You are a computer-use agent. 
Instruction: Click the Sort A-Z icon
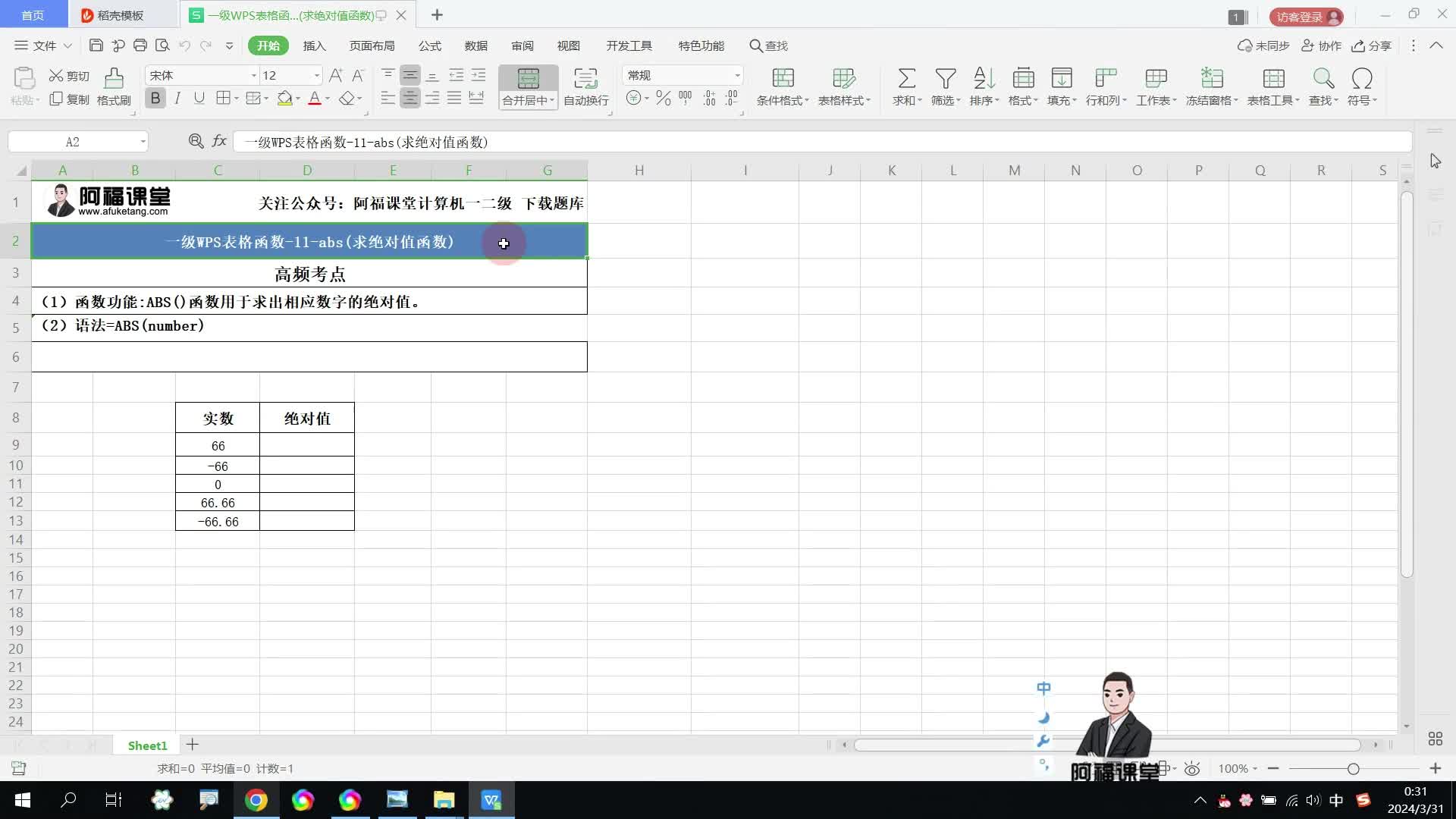984,78
